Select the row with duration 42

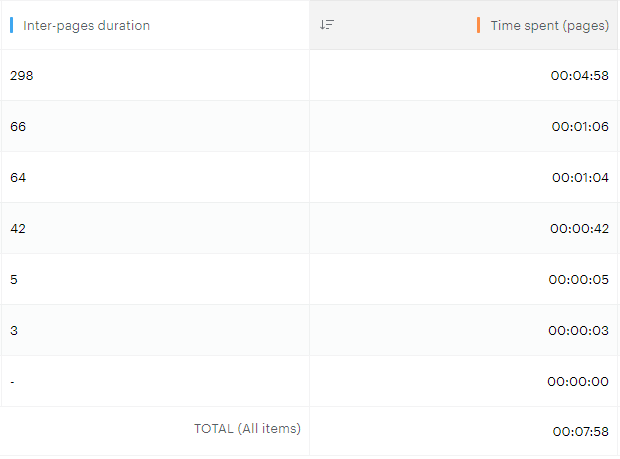point(18,229)
